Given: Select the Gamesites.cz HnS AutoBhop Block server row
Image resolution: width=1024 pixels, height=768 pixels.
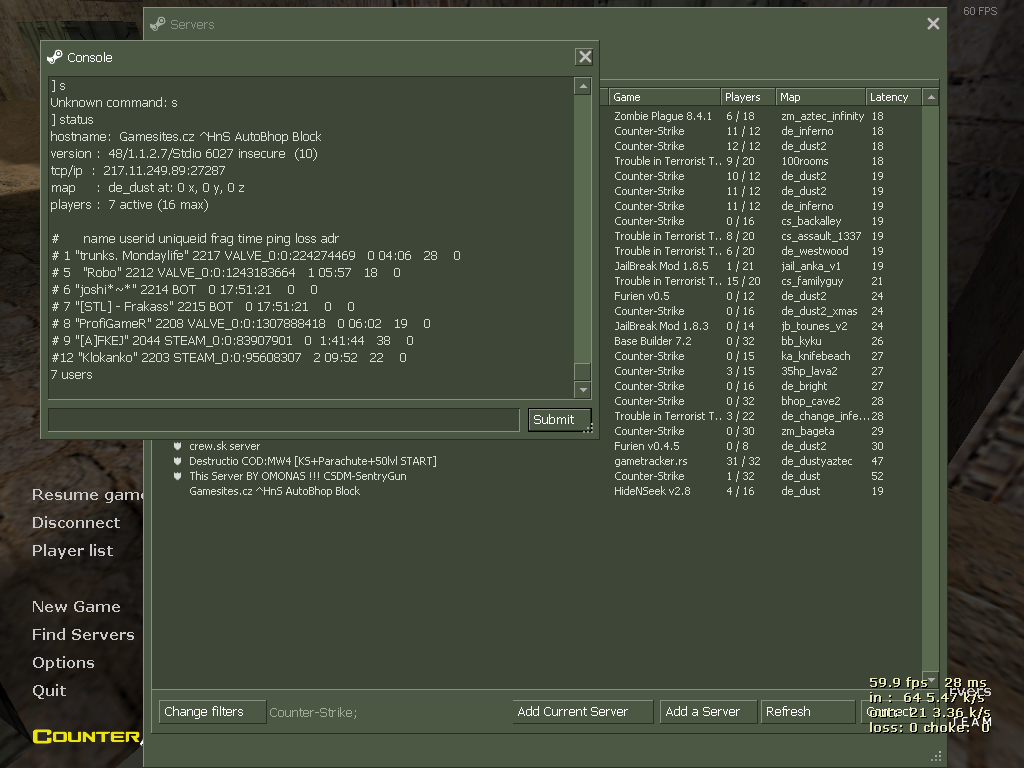Looking at the screenshot, I should (274, 491).
